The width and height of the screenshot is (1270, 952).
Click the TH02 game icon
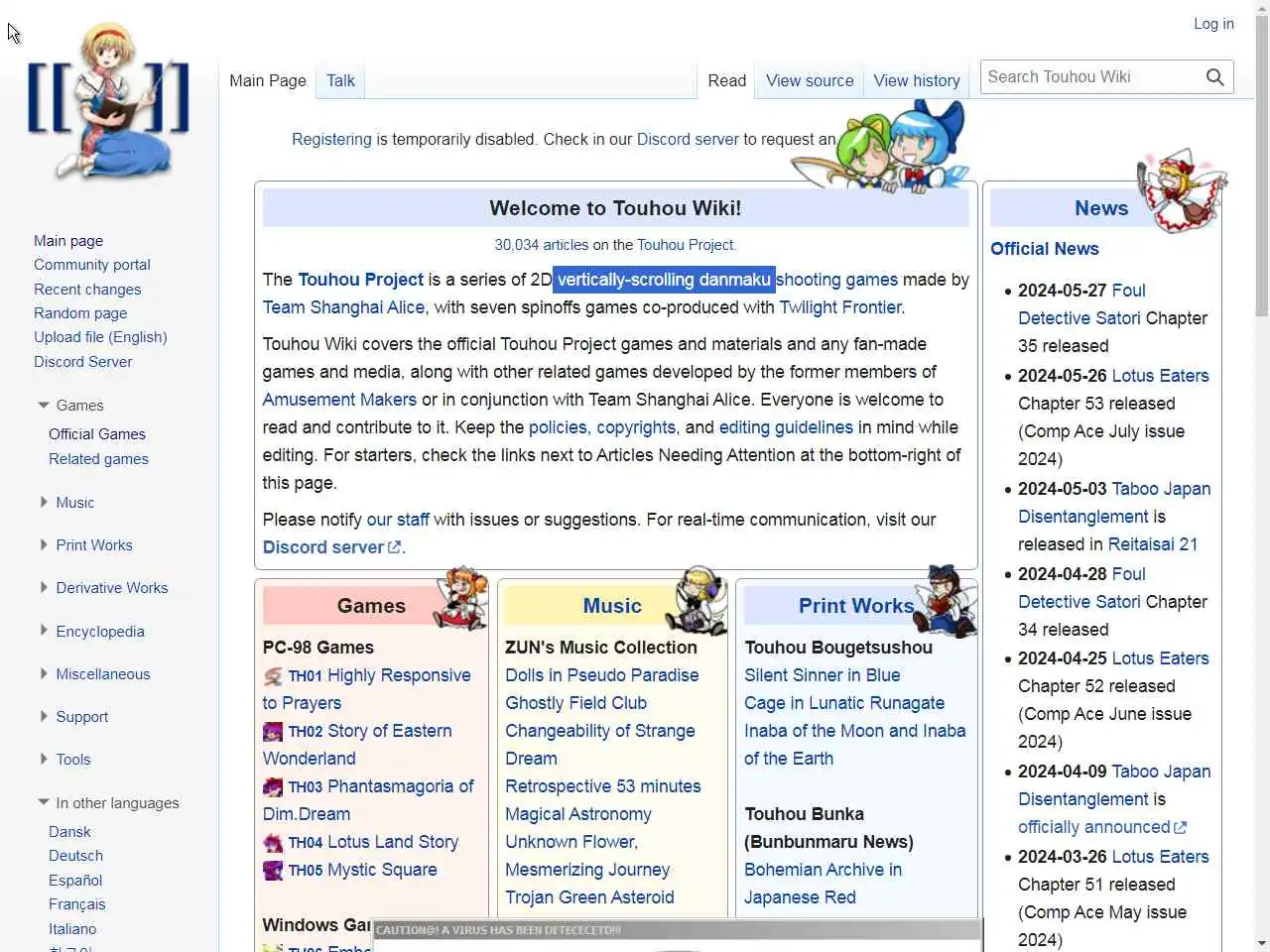coord(273,732)
